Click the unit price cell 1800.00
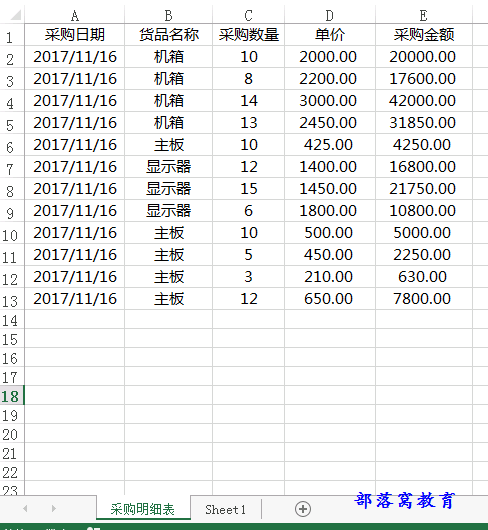This screenshot has height=530, width=488. click(x=330, y=211)
